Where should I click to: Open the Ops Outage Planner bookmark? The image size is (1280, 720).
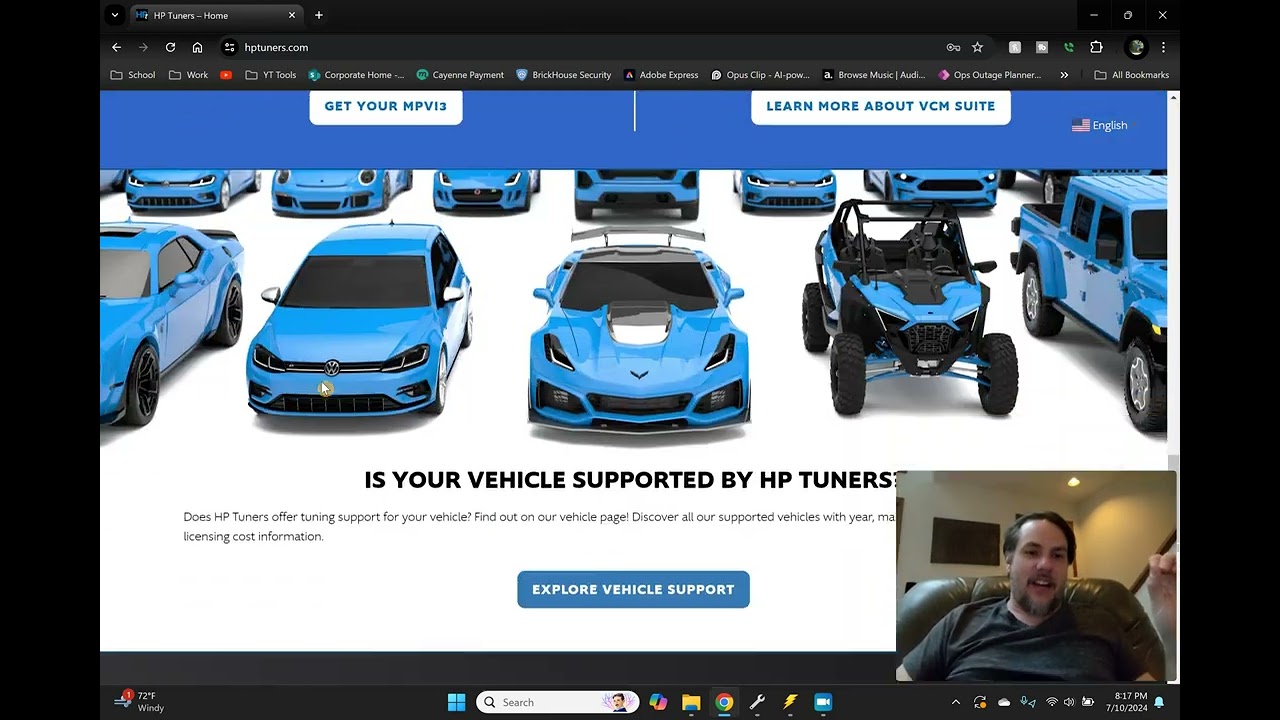989,75
